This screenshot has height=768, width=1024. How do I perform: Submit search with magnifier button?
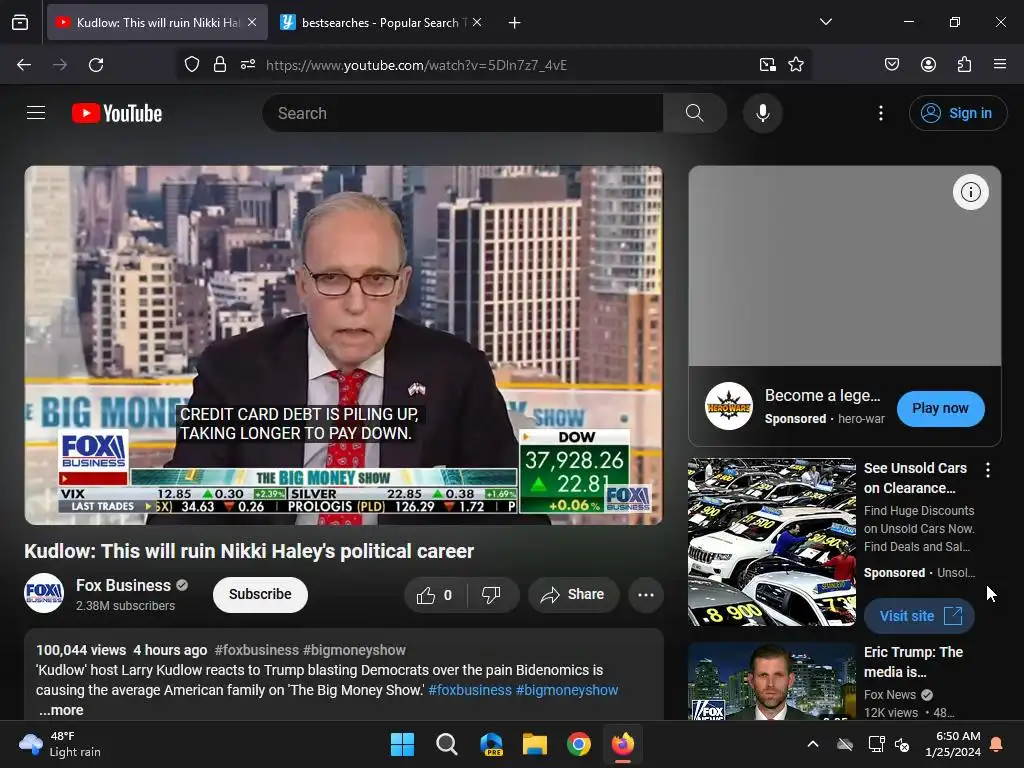click(x=695, y=113)
